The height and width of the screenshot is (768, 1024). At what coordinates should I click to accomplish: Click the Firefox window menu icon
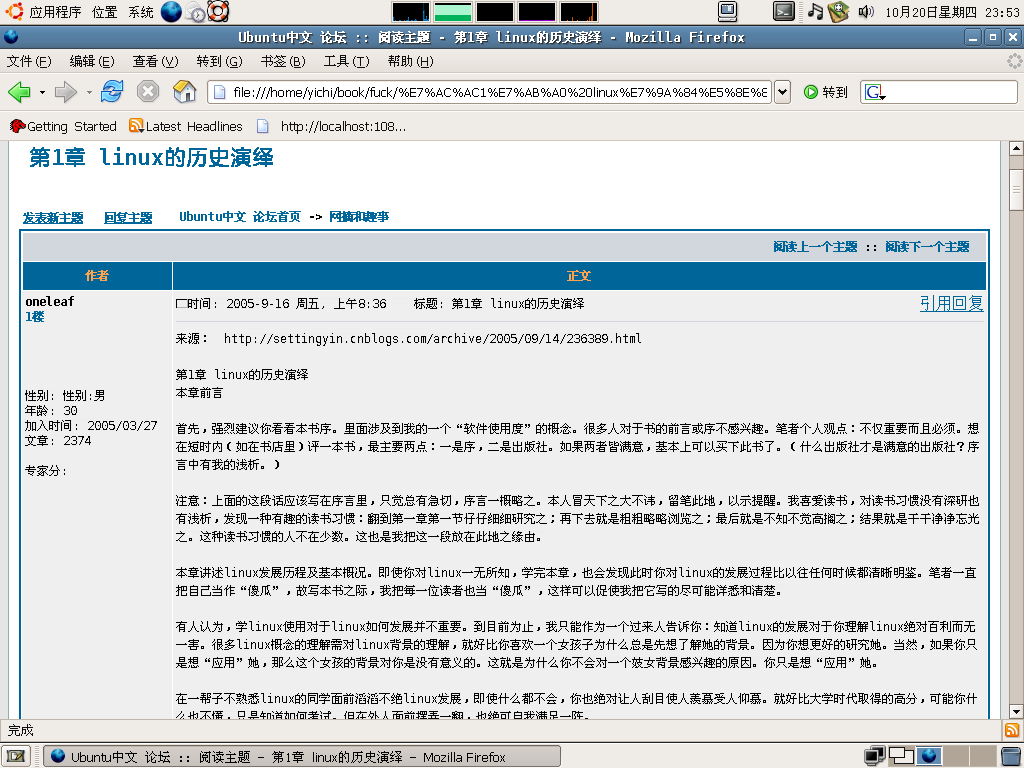(11, 37)
